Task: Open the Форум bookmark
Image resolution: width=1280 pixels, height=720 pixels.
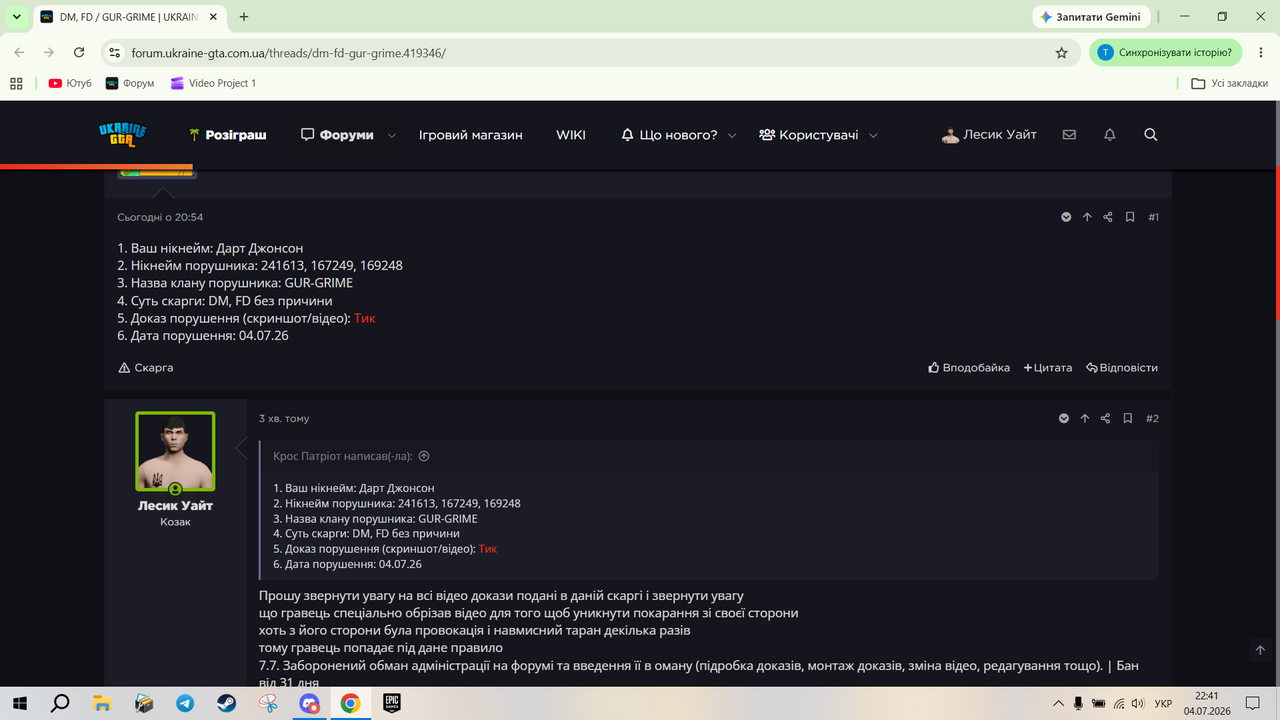Action: (130, 83)
